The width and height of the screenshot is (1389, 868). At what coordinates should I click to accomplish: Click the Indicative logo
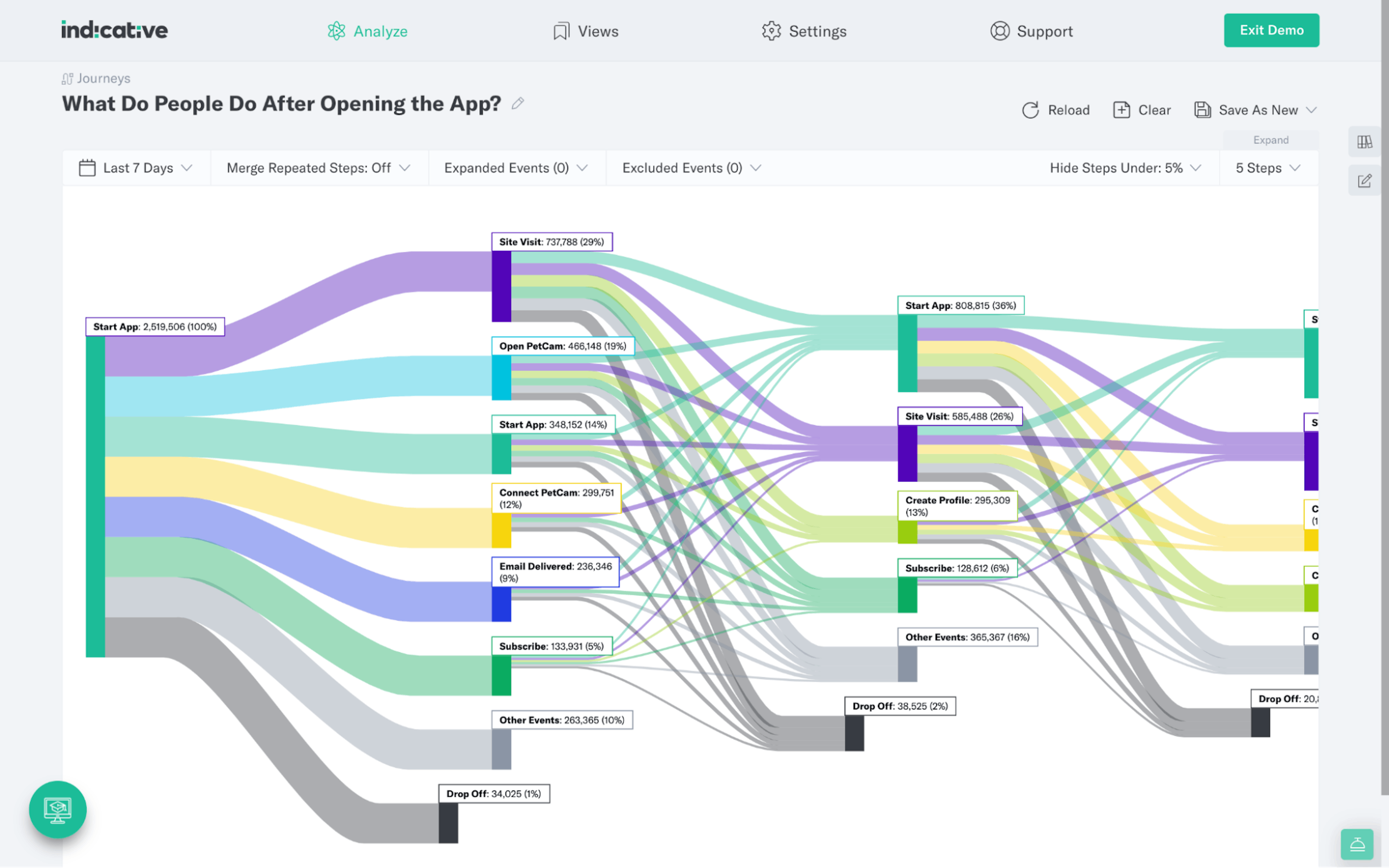(114, 30)
